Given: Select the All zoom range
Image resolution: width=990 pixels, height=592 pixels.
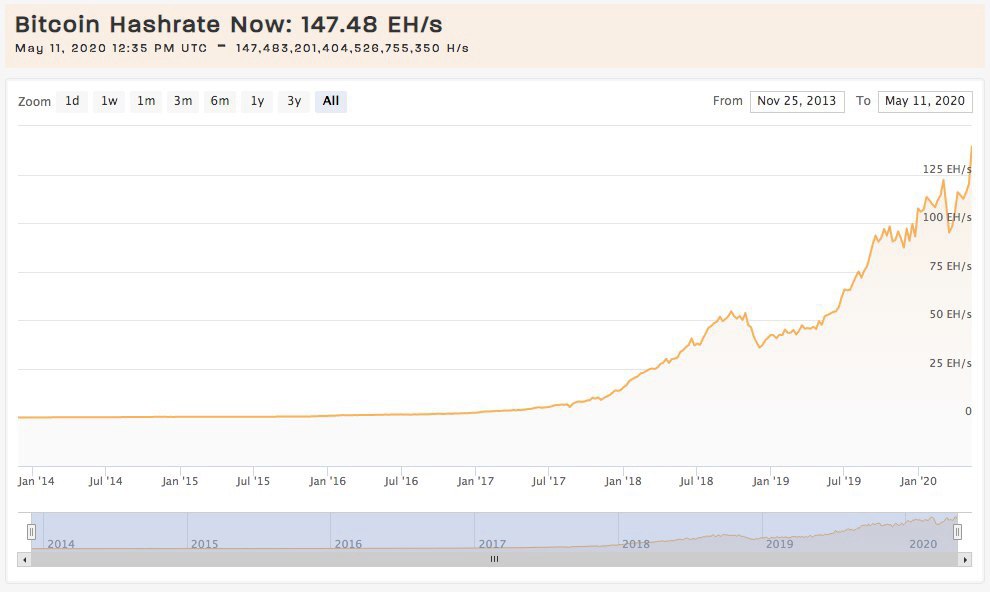Looking at the screenshot, I should [x=331, y=101].
